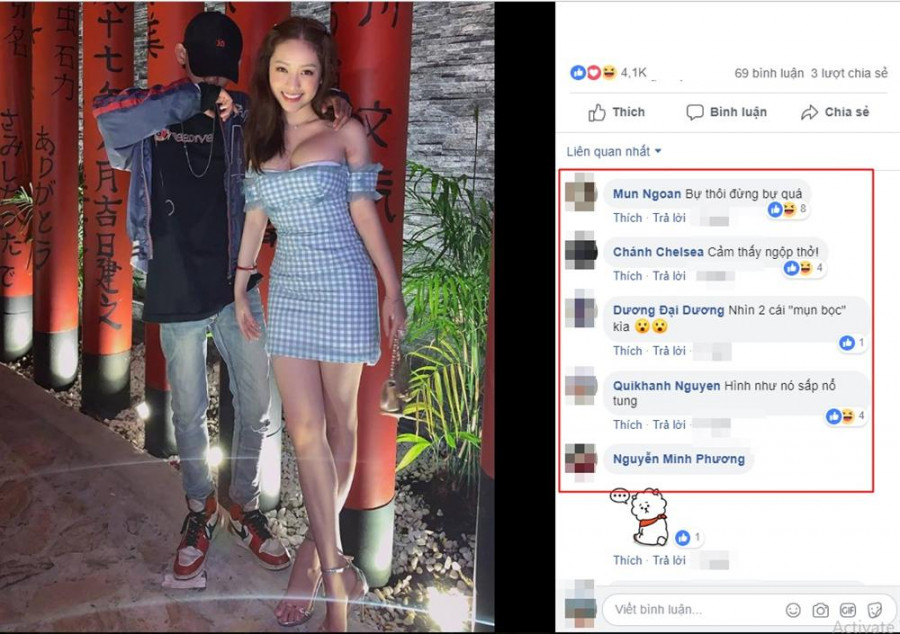Image resolution: width=900 pixels, height=634 pixels.
Task: Click Thích under Chánh Chelsea's comment
Action: (x=627, y=276)
